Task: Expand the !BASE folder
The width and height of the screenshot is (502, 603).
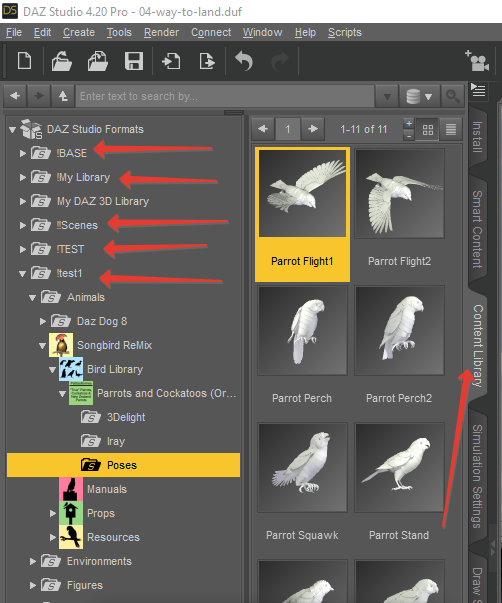Action: 23,153
